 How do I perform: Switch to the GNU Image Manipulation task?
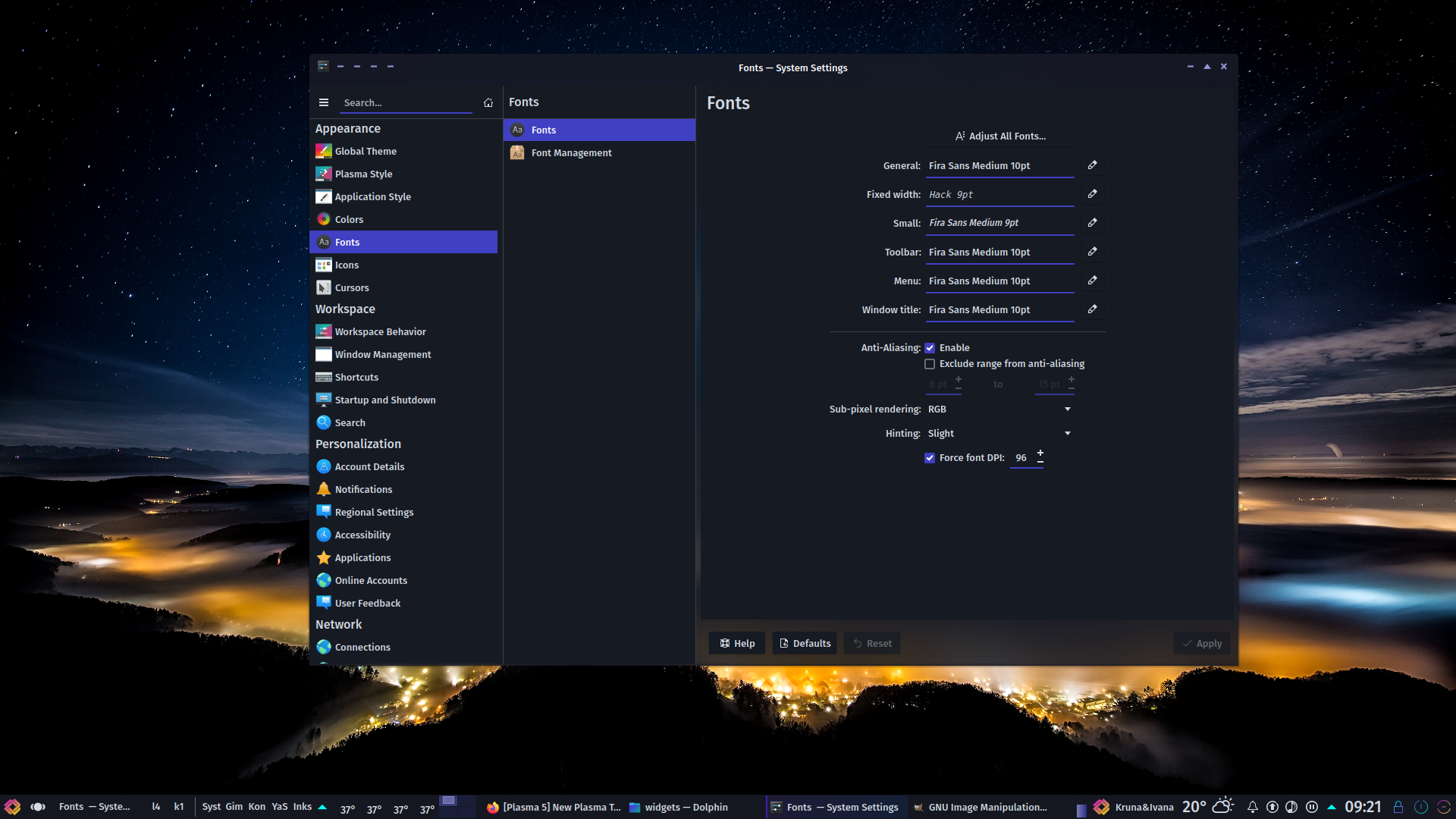pyautogui.click(x=980, y=807)
